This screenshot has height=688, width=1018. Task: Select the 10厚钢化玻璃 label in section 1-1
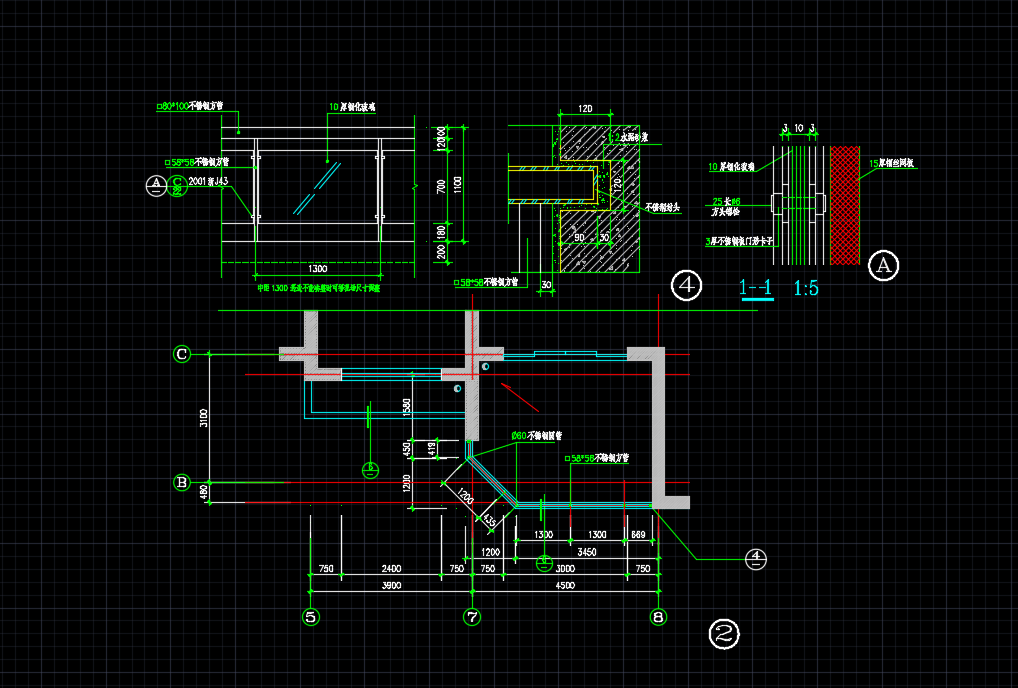(731, 167)
